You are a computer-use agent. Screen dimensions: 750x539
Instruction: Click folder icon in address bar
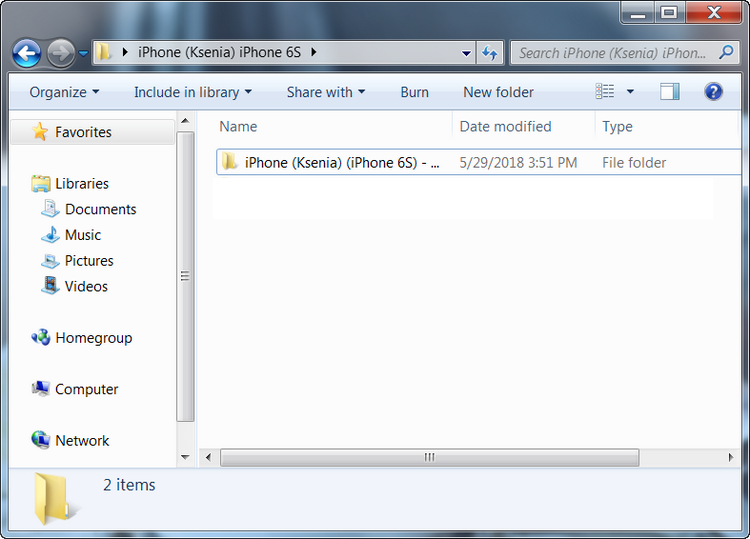click(103, 52)
